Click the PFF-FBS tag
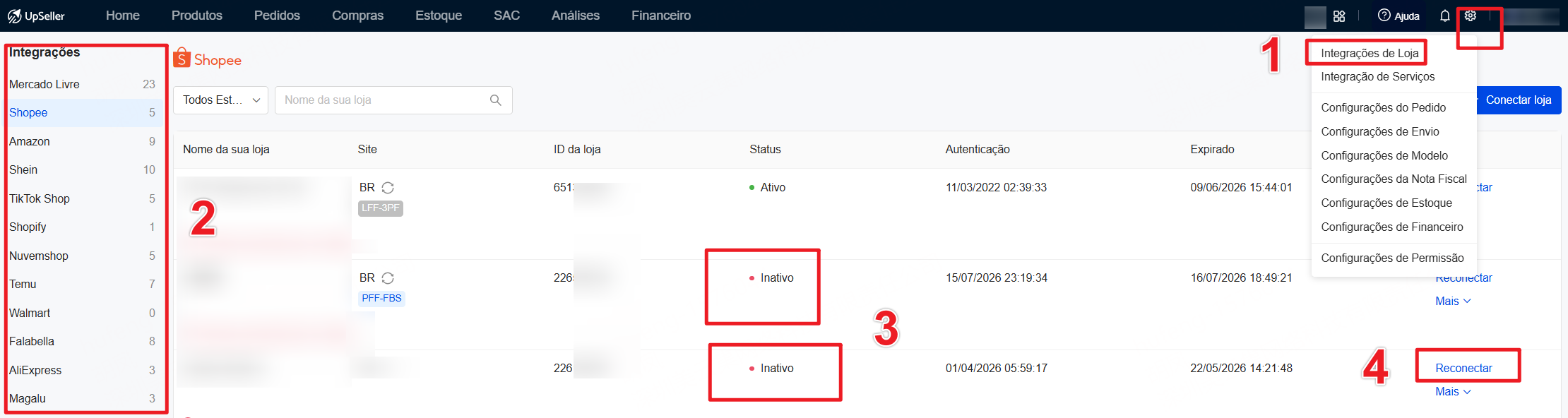The height and width of the screenshot is (418, 1568). click(381, 299)
